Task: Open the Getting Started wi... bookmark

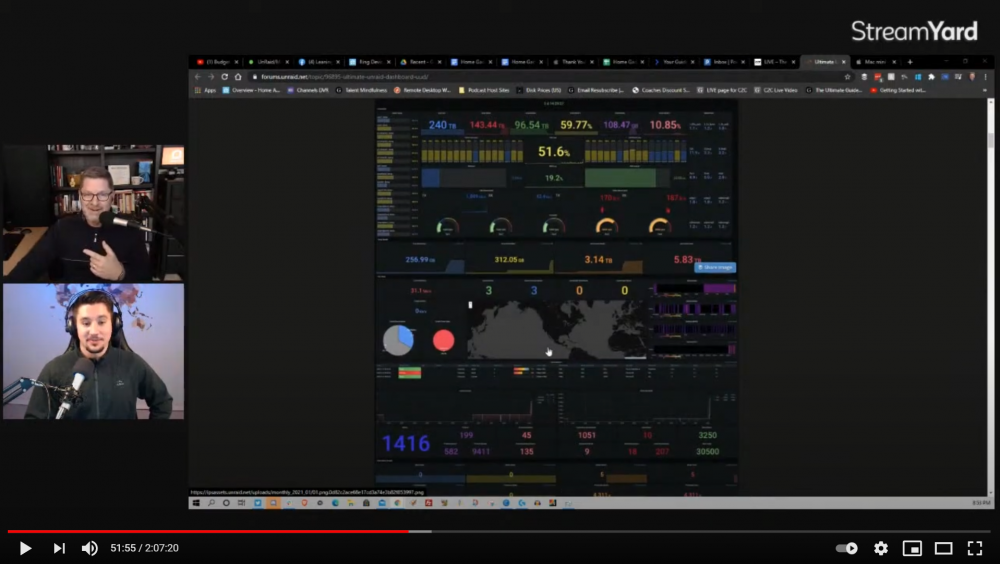Action: coord(898,90)
